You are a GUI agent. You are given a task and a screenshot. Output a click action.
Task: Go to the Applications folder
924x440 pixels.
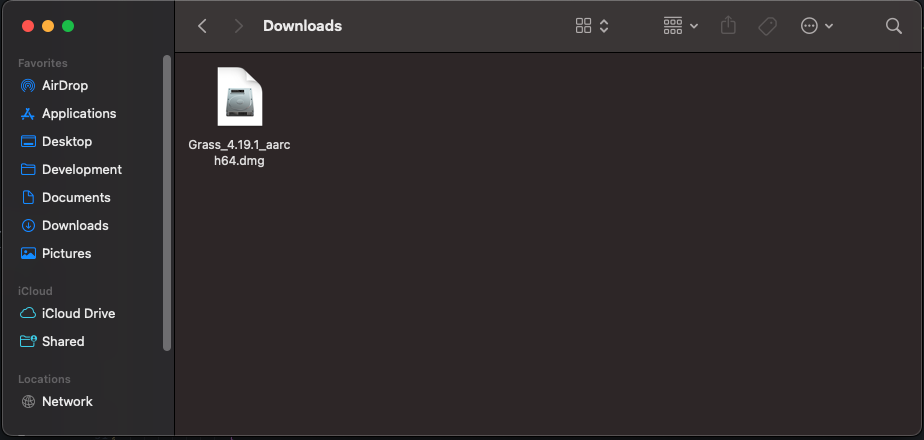(68, 113)
